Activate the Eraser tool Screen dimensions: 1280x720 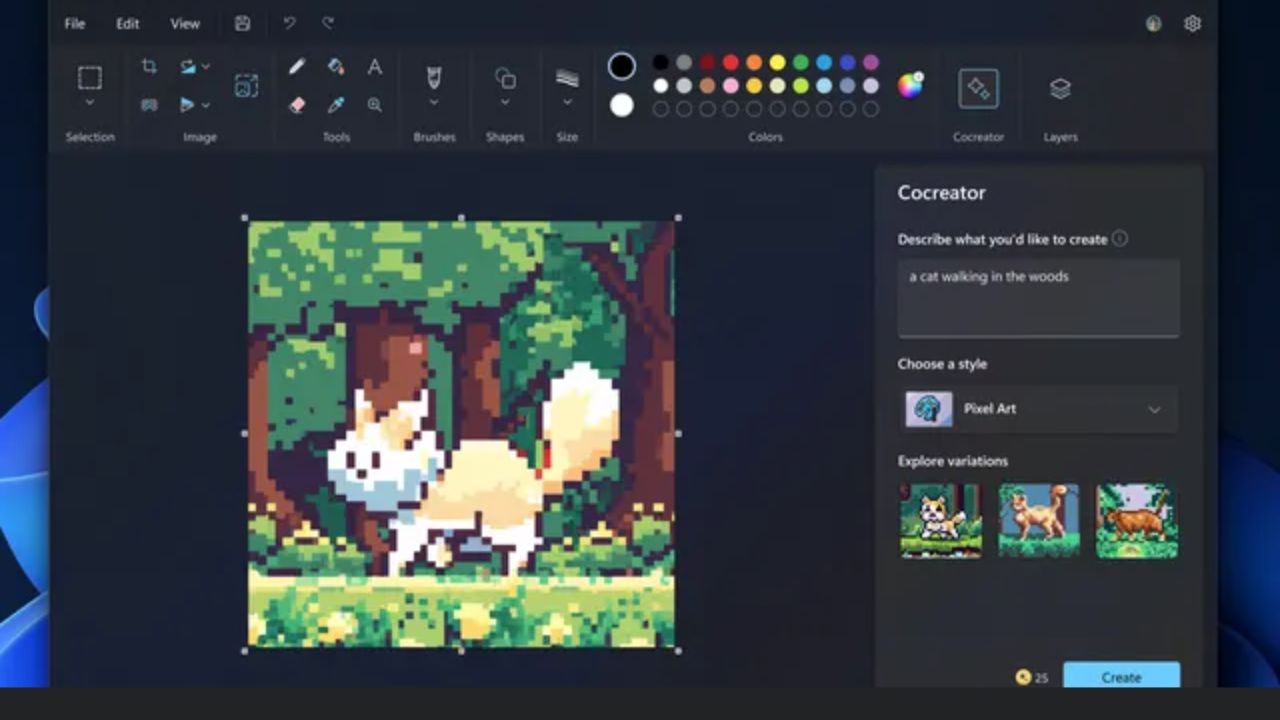[x=296, y=106]
